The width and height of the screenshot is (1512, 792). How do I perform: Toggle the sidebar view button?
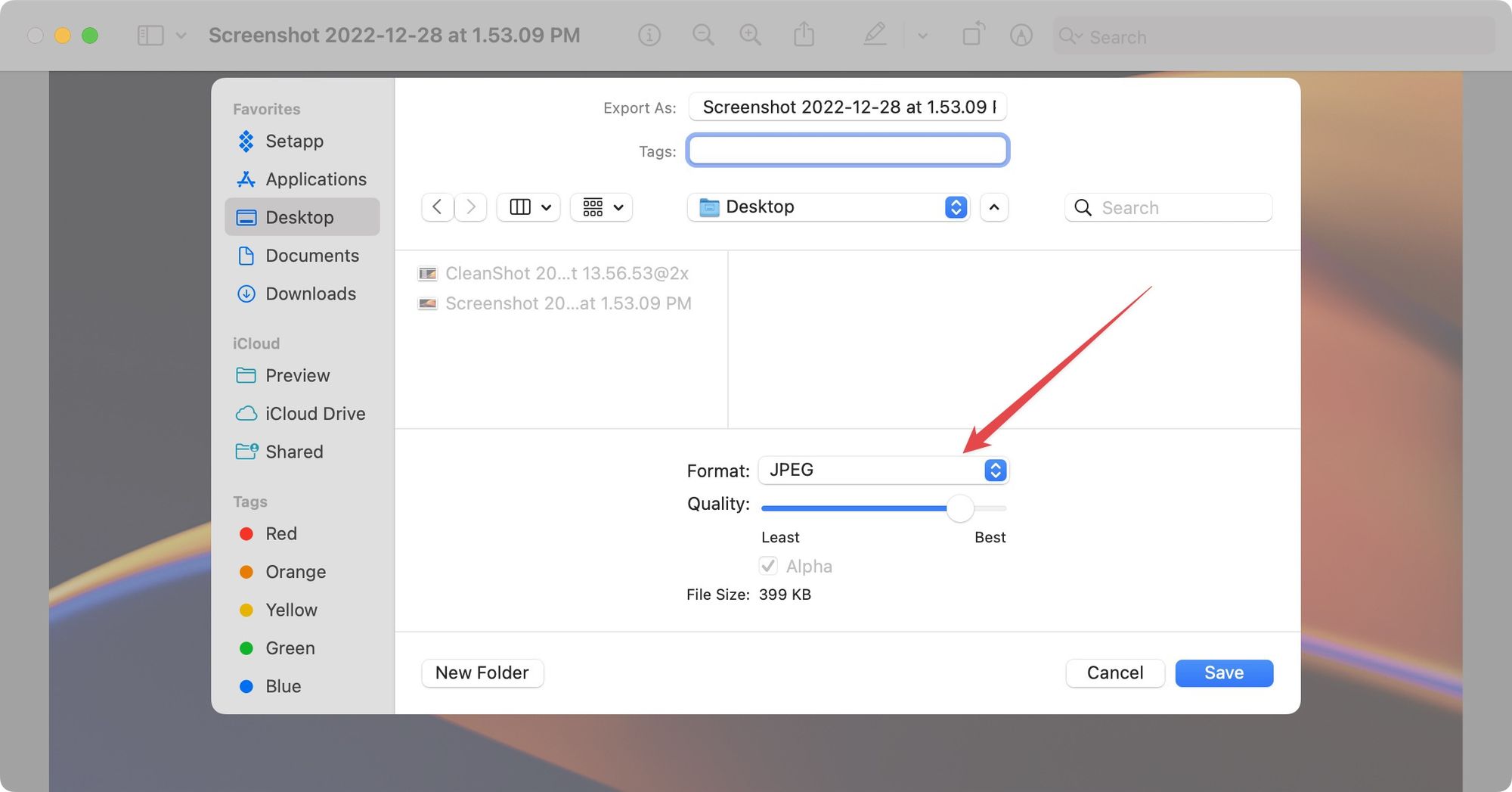(x=150, y=36)
